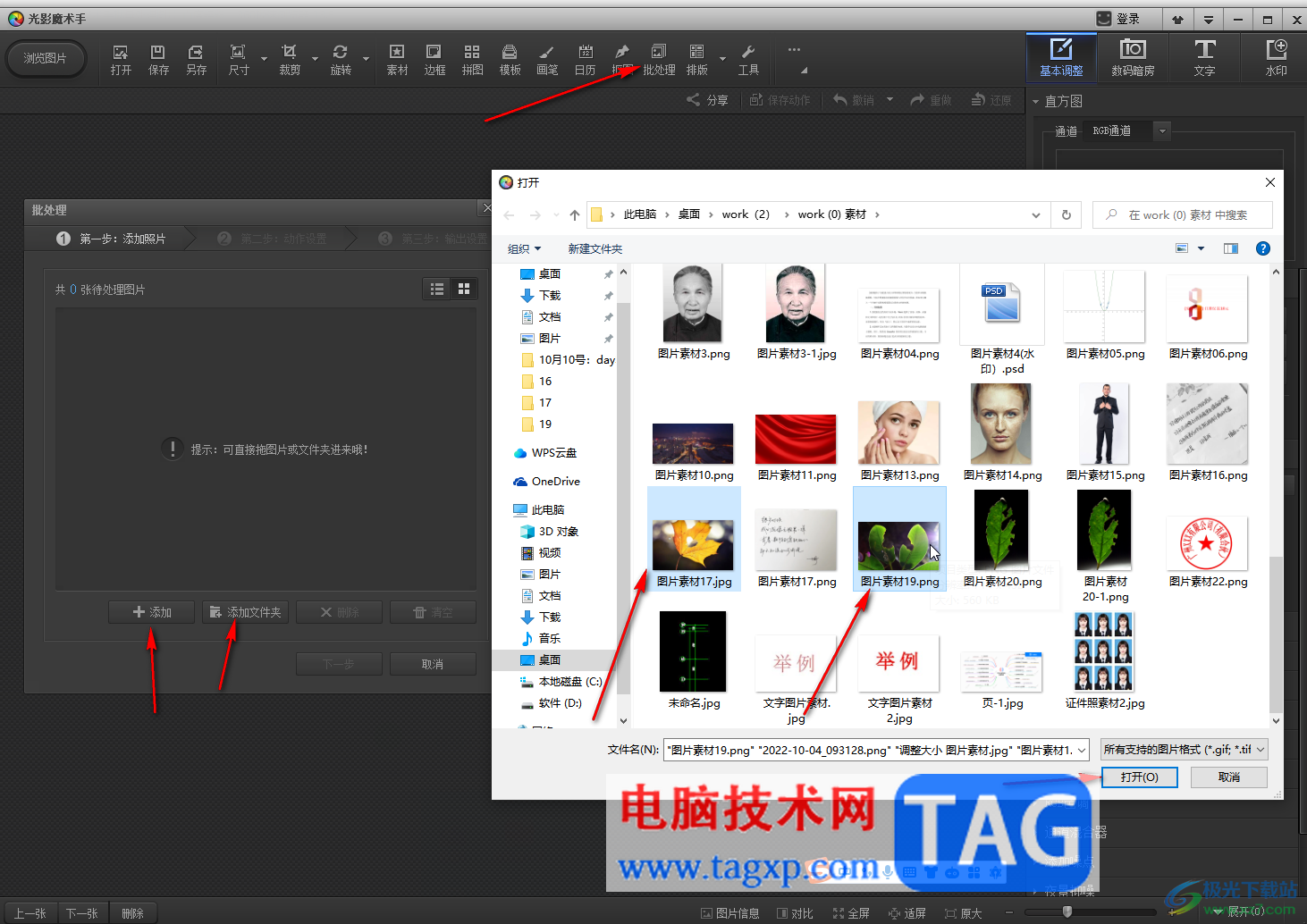Click the 下一张 next image button
The width and height of the screenshot is (1307, 924).
tap(82, 913)
